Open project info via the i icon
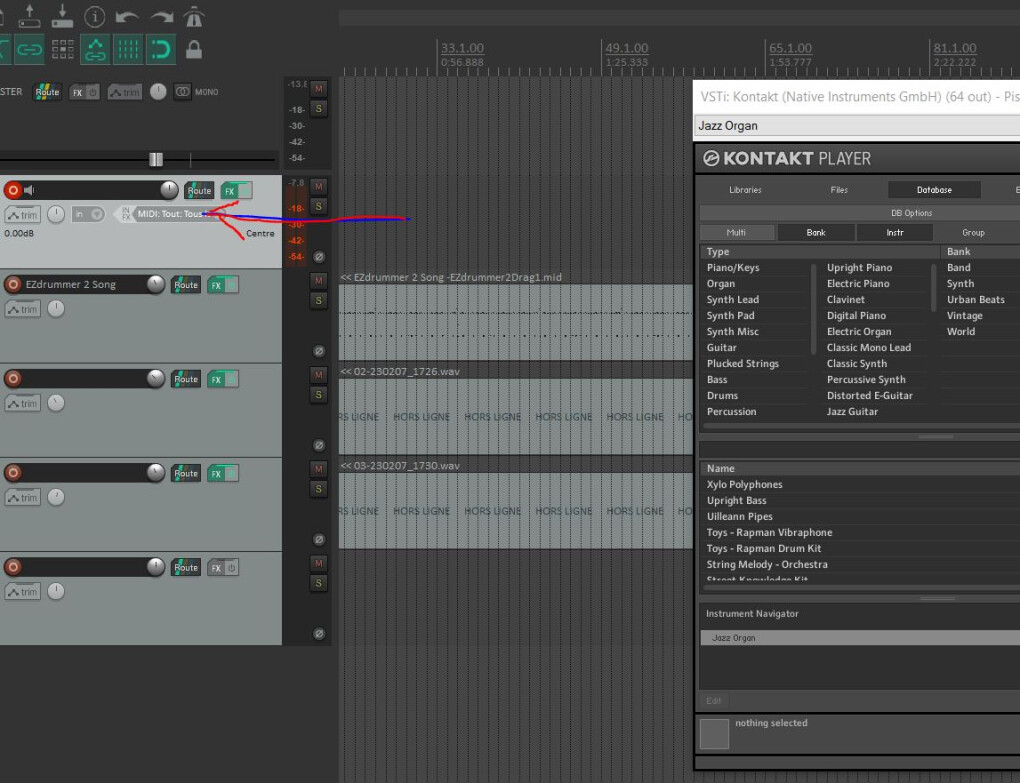 (x=94, y=17)
